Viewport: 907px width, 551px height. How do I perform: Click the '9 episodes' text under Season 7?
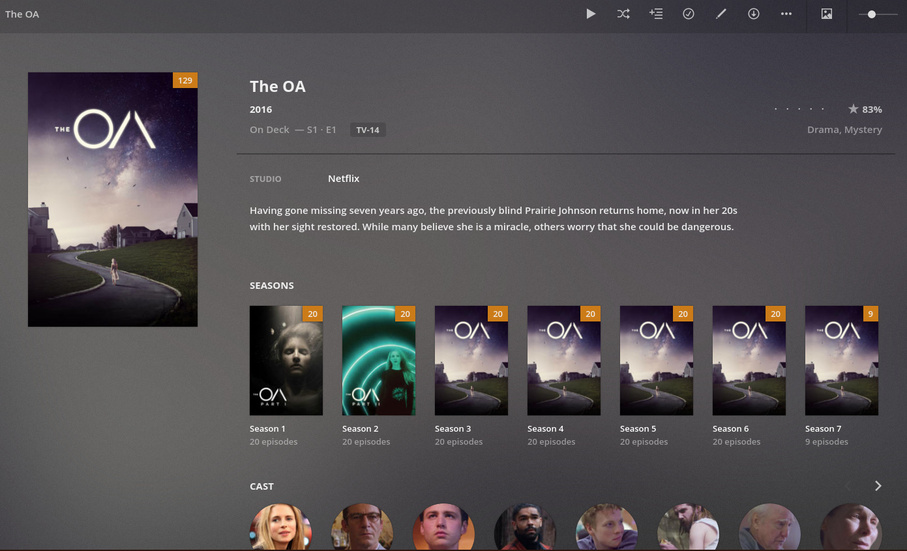(x=827, y=442)
